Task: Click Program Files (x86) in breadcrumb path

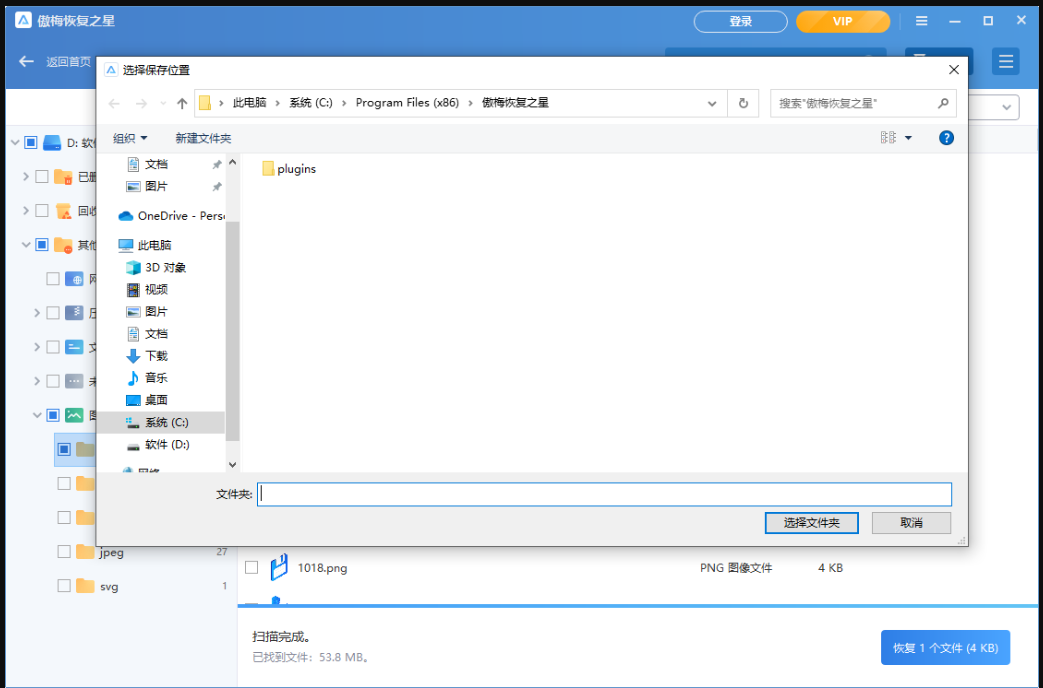Action: [406, 103]
